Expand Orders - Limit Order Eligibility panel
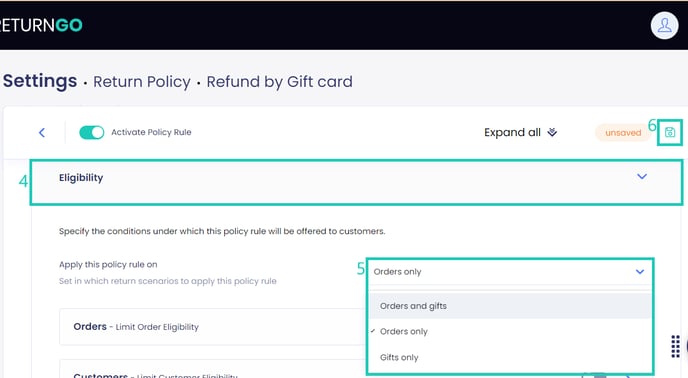 pyautogui.click(x=212, y=327)
